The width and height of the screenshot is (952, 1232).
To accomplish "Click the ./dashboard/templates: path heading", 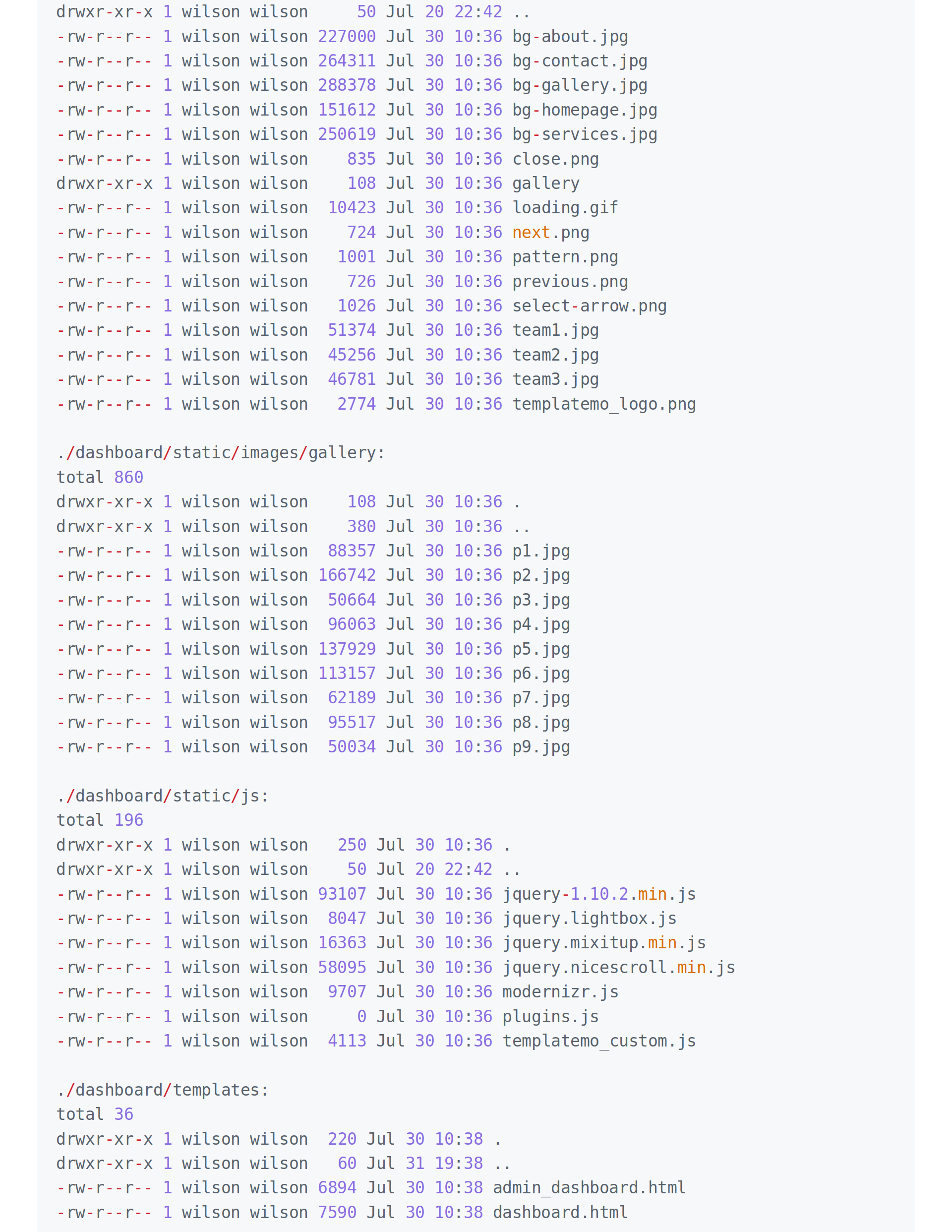I will [163, 1090].
